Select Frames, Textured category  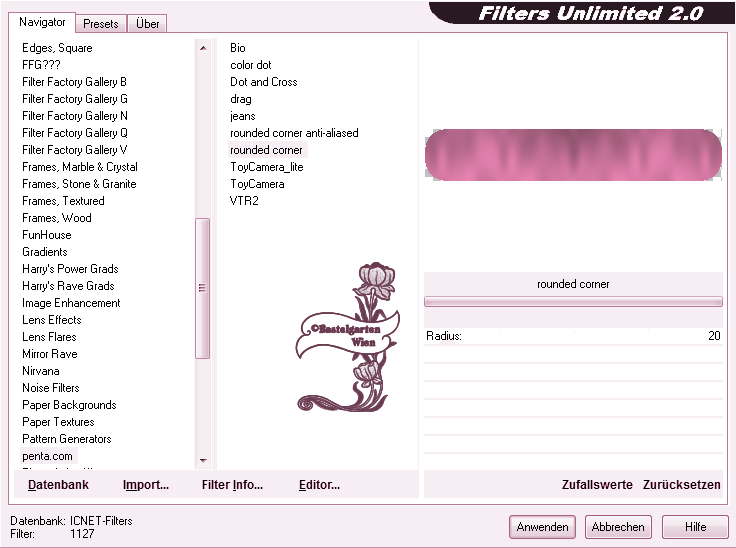[x=63, y=201]
